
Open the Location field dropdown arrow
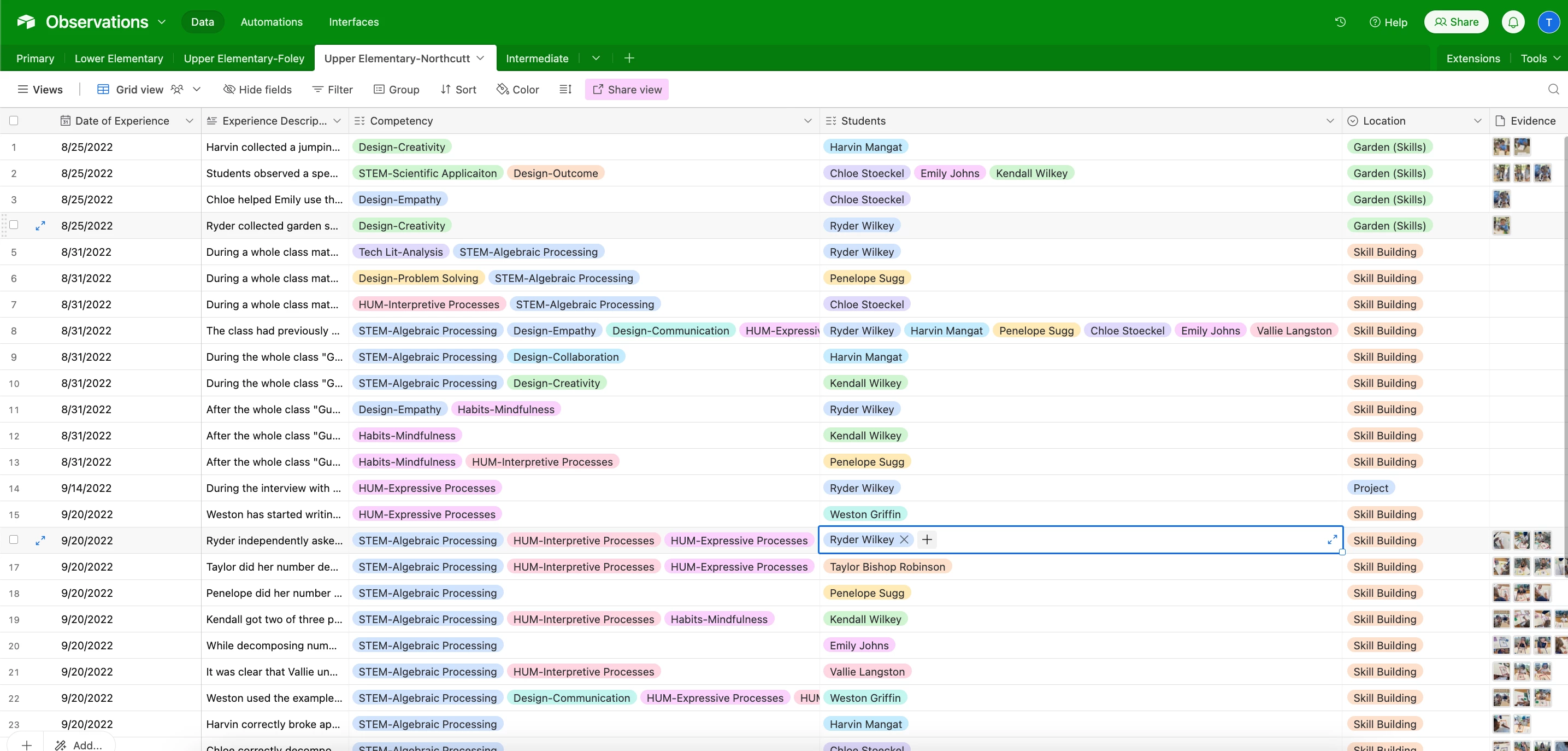pos(1477,121)
